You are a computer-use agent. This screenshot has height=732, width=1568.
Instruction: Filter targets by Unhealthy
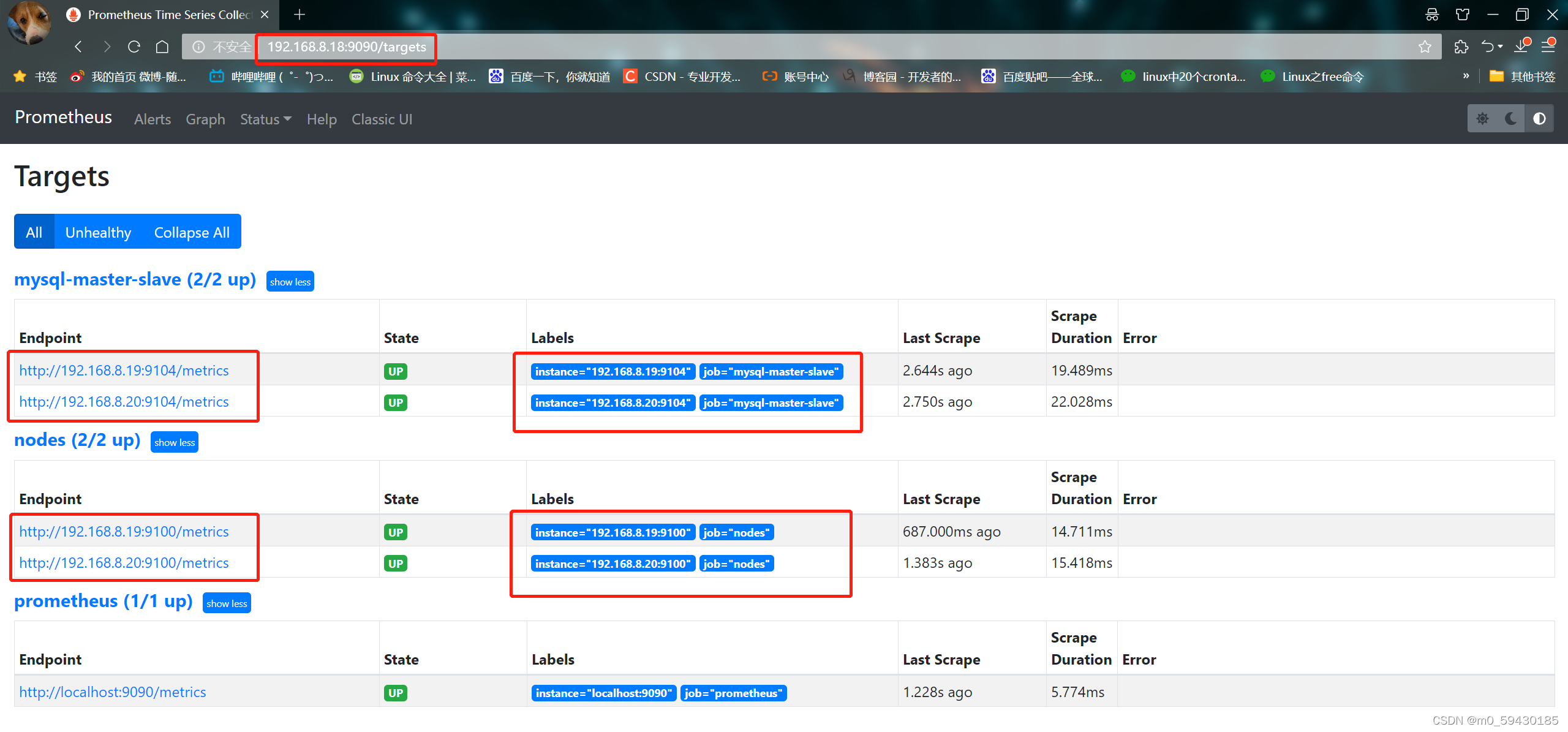click(99, 232)
